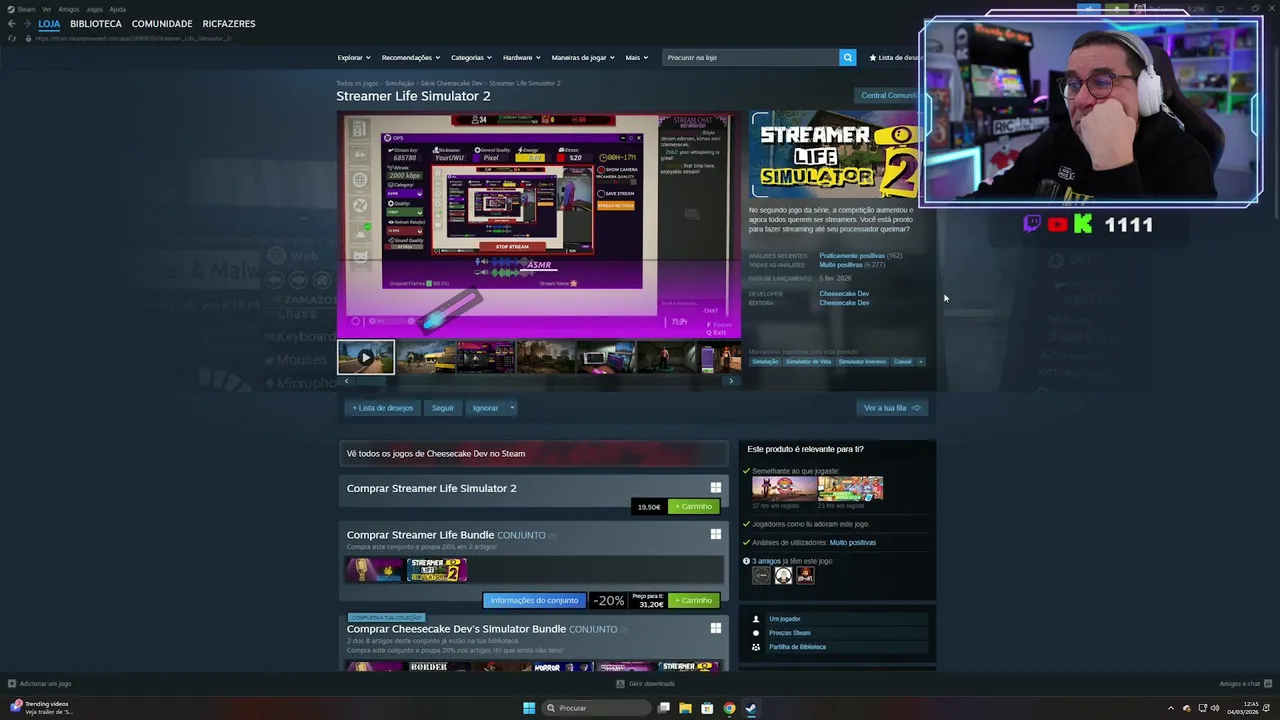
Task: Show hidden system tray icons
Action: pyautogui.click(x=1171, y=708)
